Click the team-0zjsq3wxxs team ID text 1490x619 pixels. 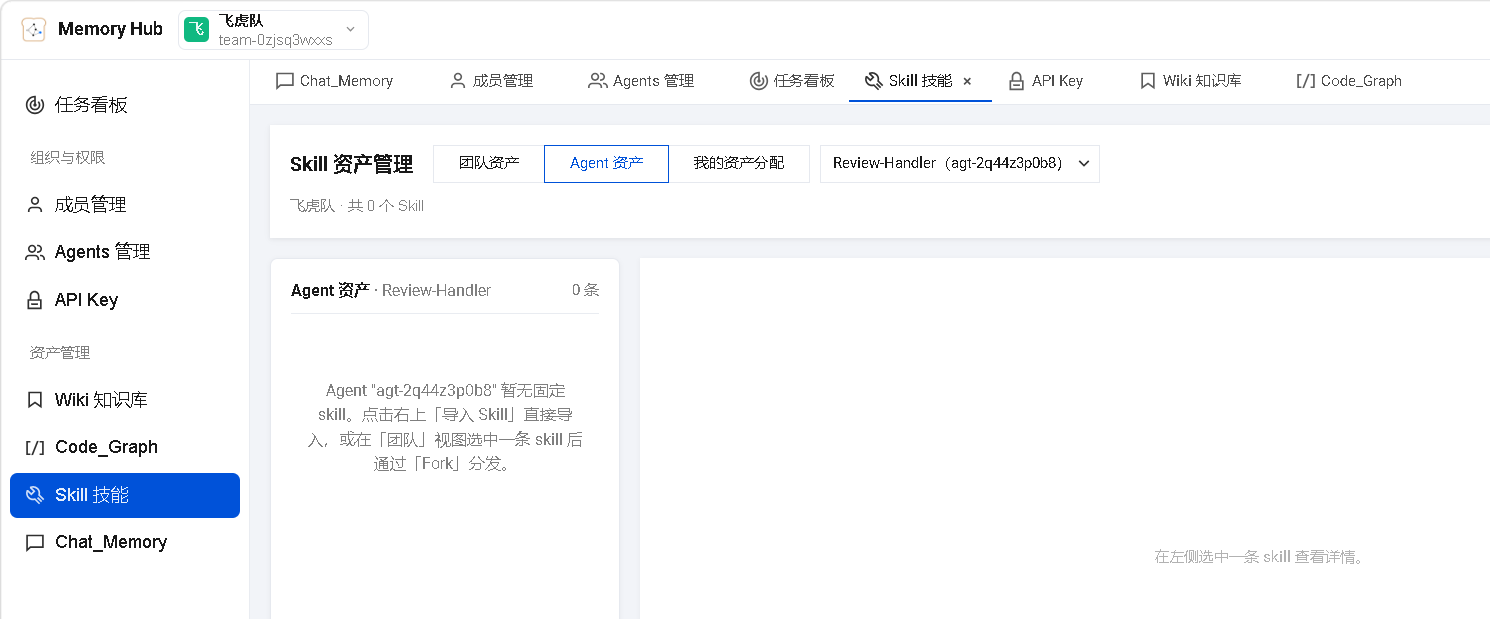coord(276,40)
